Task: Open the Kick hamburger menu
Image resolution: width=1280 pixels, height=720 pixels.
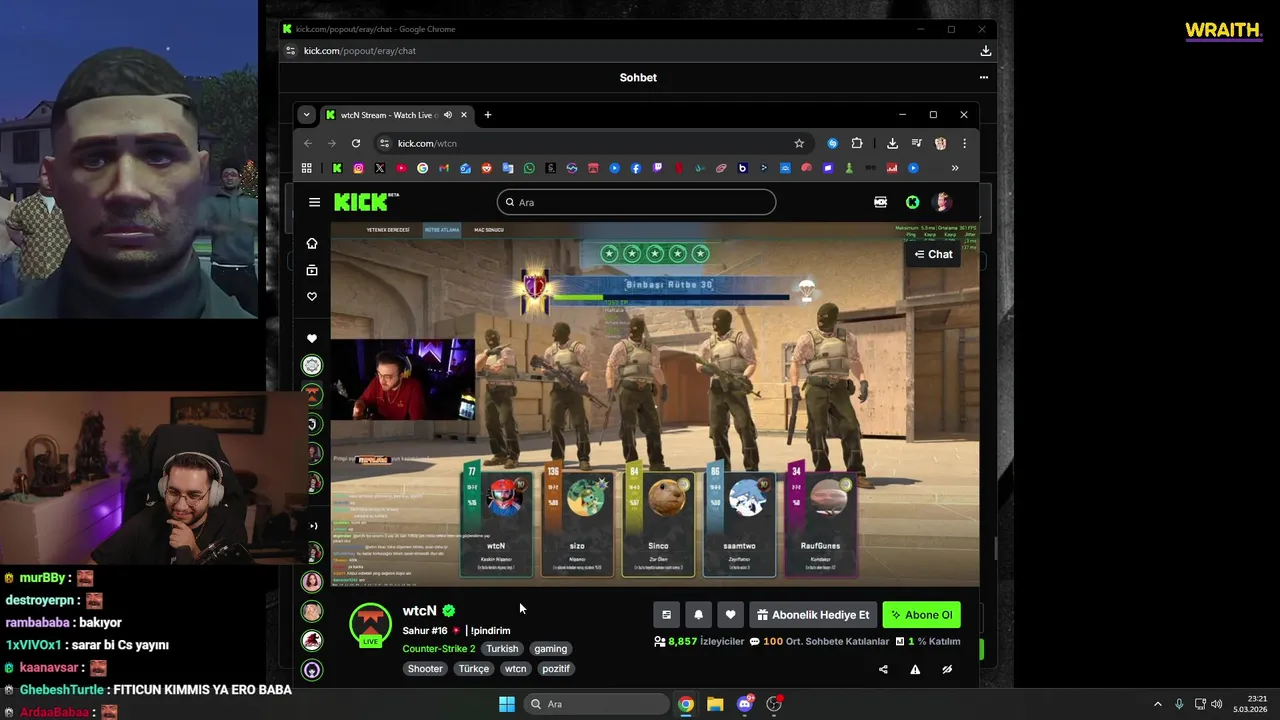Action: pyautogui.click(x=314, y=202)
